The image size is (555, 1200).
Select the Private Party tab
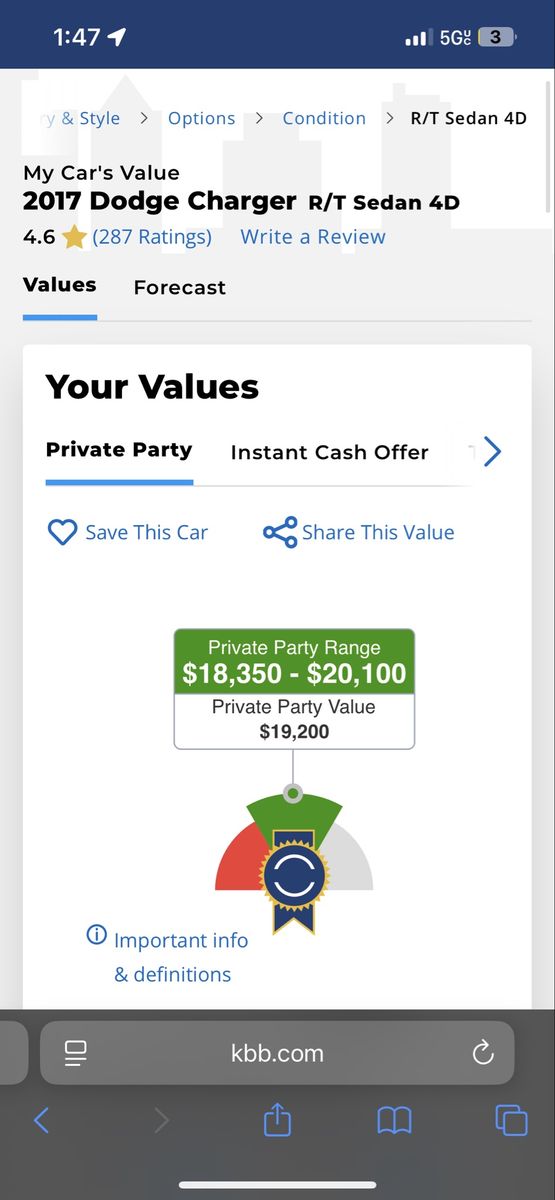pos(119,450)
